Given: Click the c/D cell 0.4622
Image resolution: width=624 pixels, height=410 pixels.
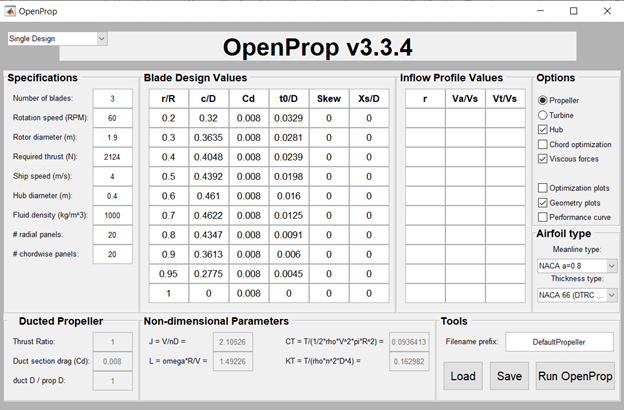Looking at the screenshot, I should click(209, 215).
